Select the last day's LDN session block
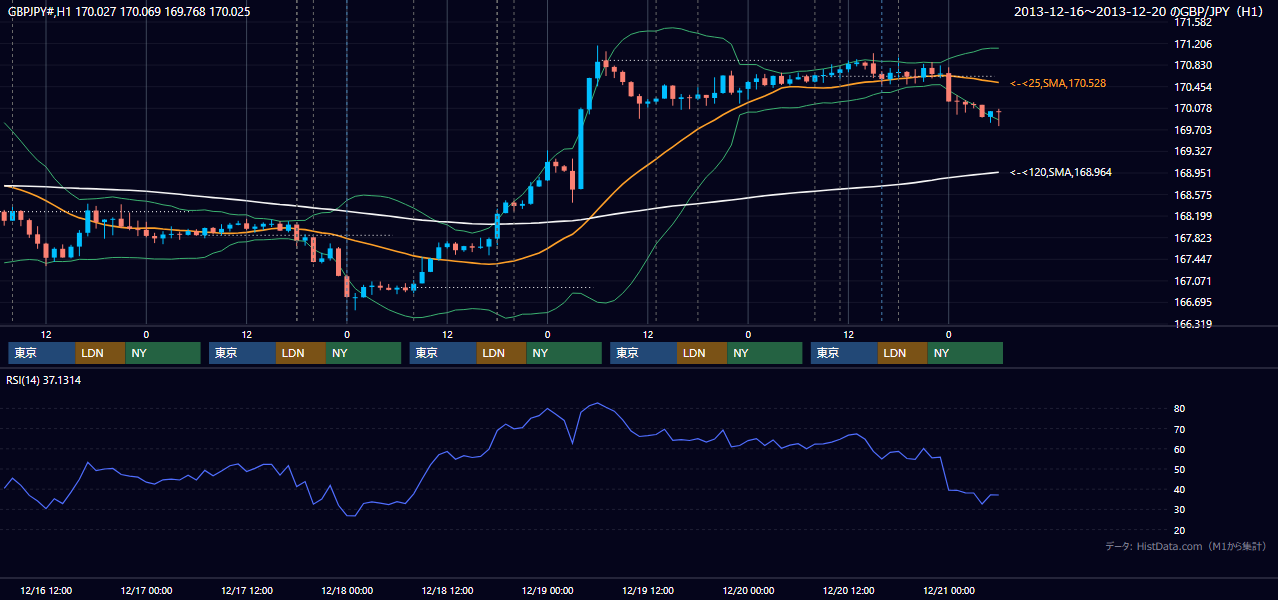The height and width of the screenshot is (600, 1278). pyautogui.click(x=903, y=353)
